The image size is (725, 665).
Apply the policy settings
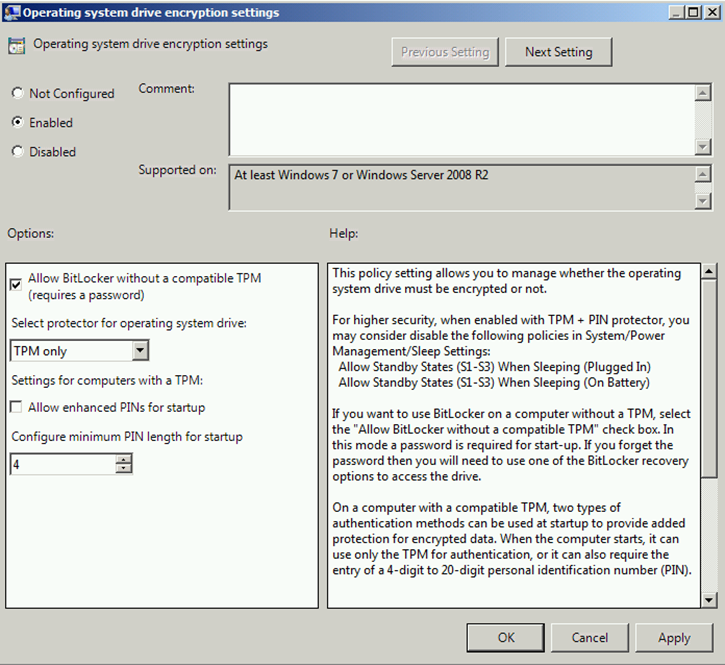coord(674,638)
